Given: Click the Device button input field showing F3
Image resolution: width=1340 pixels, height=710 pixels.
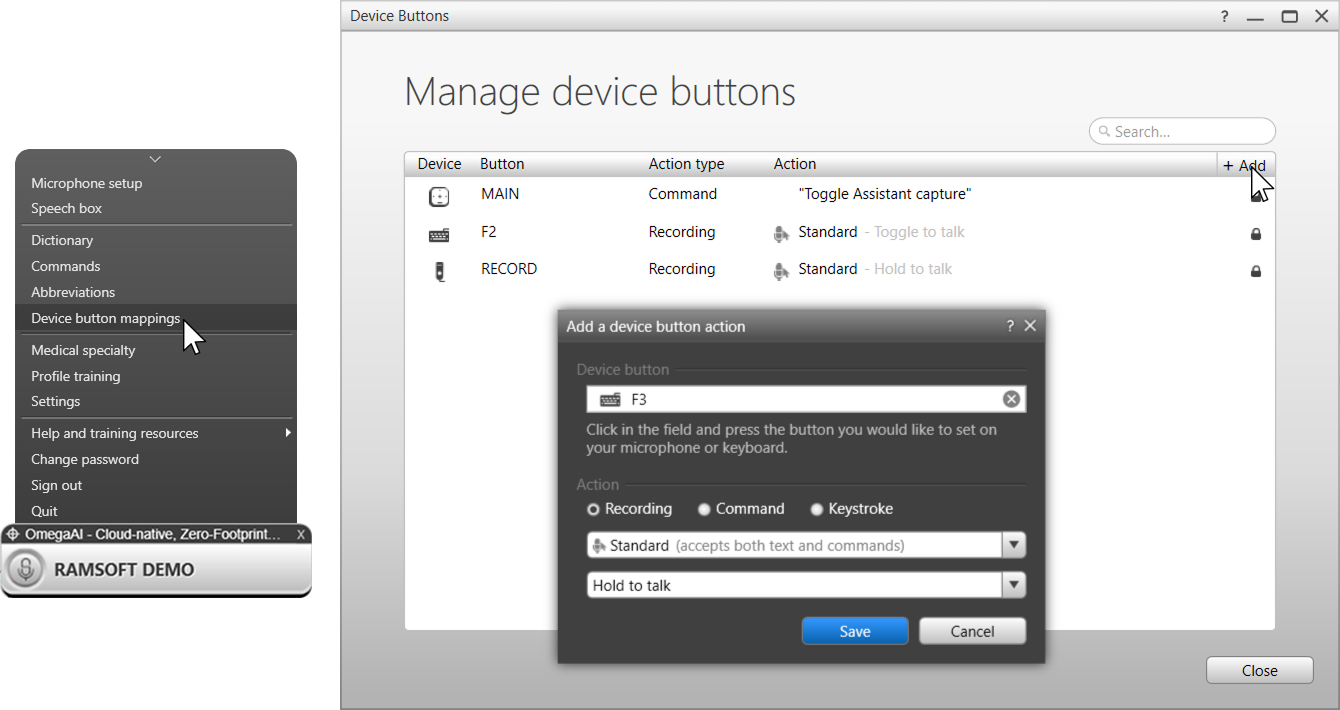Looking at the screenshot, I should click(x=806, y=399).
